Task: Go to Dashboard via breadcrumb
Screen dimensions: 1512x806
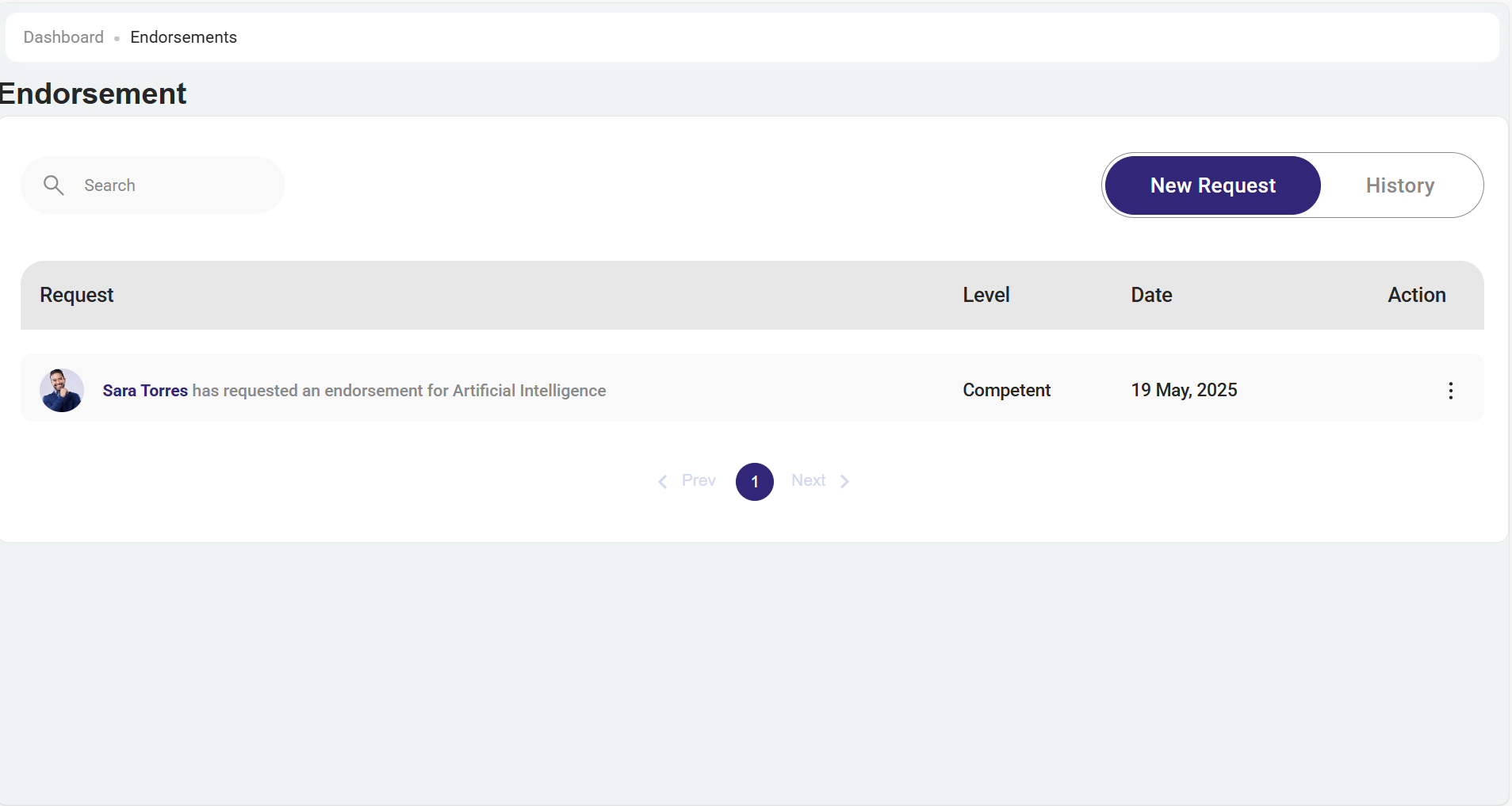Action: pos(63,37)
